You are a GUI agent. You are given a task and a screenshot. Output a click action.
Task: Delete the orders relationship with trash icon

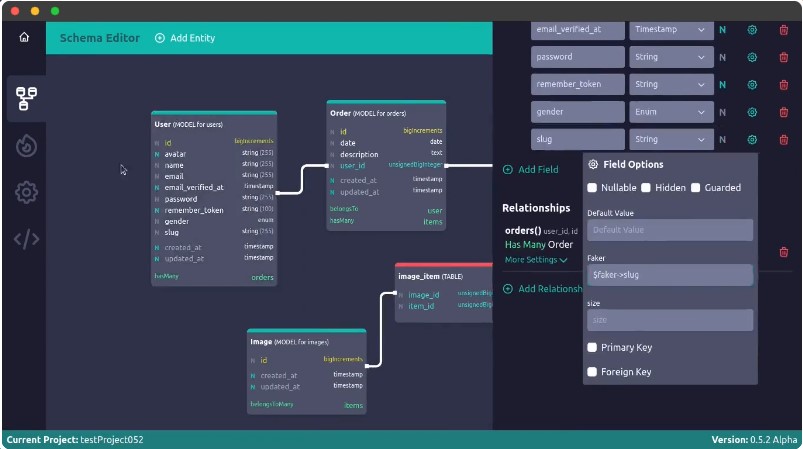click(x=783, y=252)
